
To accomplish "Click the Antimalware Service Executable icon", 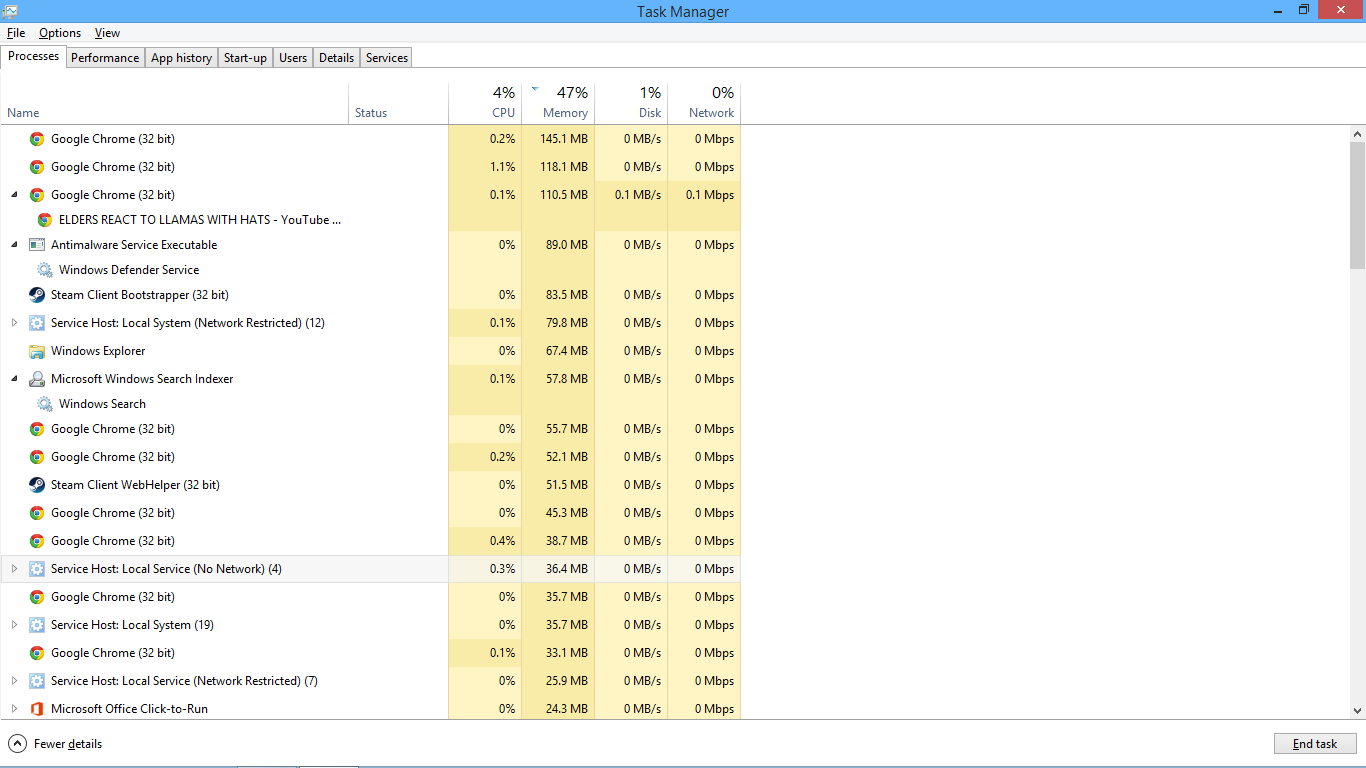I will (37, 245).
